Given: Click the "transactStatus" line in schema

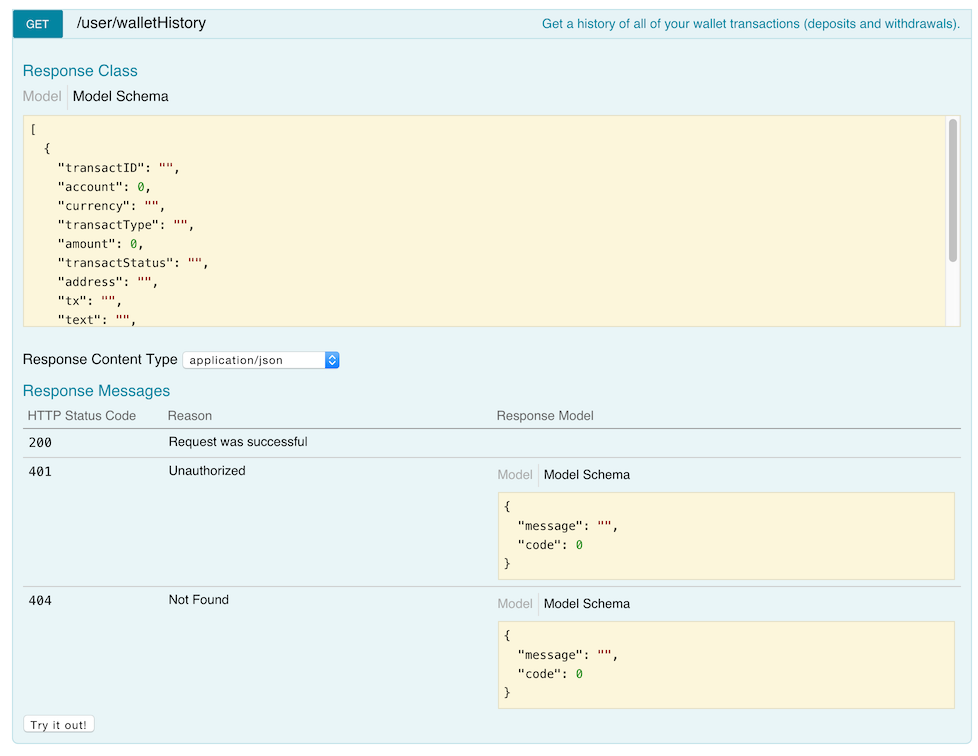Looking at the screenshot, I should [133, 263].
